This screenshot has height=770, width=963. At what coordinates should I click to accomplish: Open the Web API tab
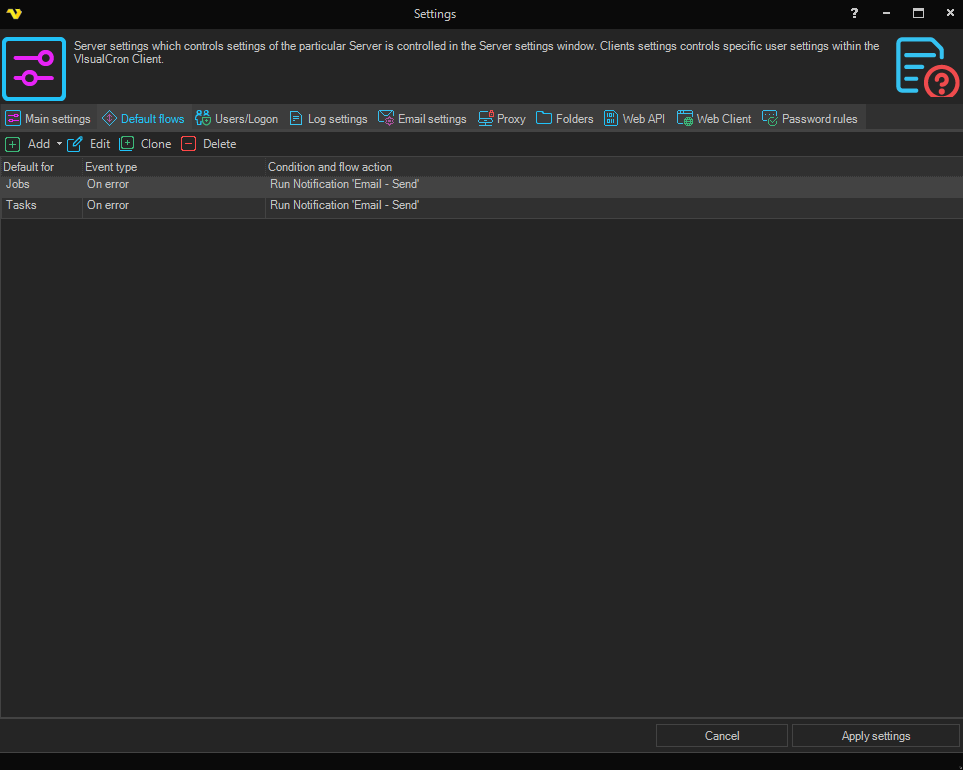(634, 119)
